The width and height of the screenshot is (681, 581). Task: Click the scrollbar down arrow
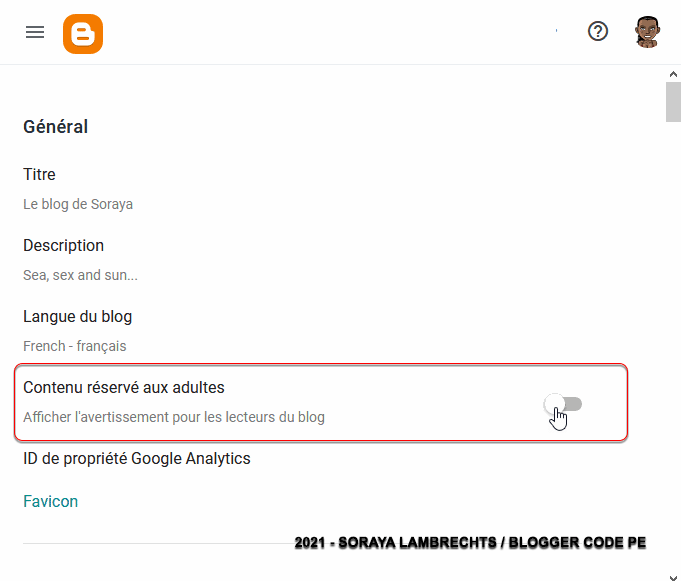[x=673, y=572]
